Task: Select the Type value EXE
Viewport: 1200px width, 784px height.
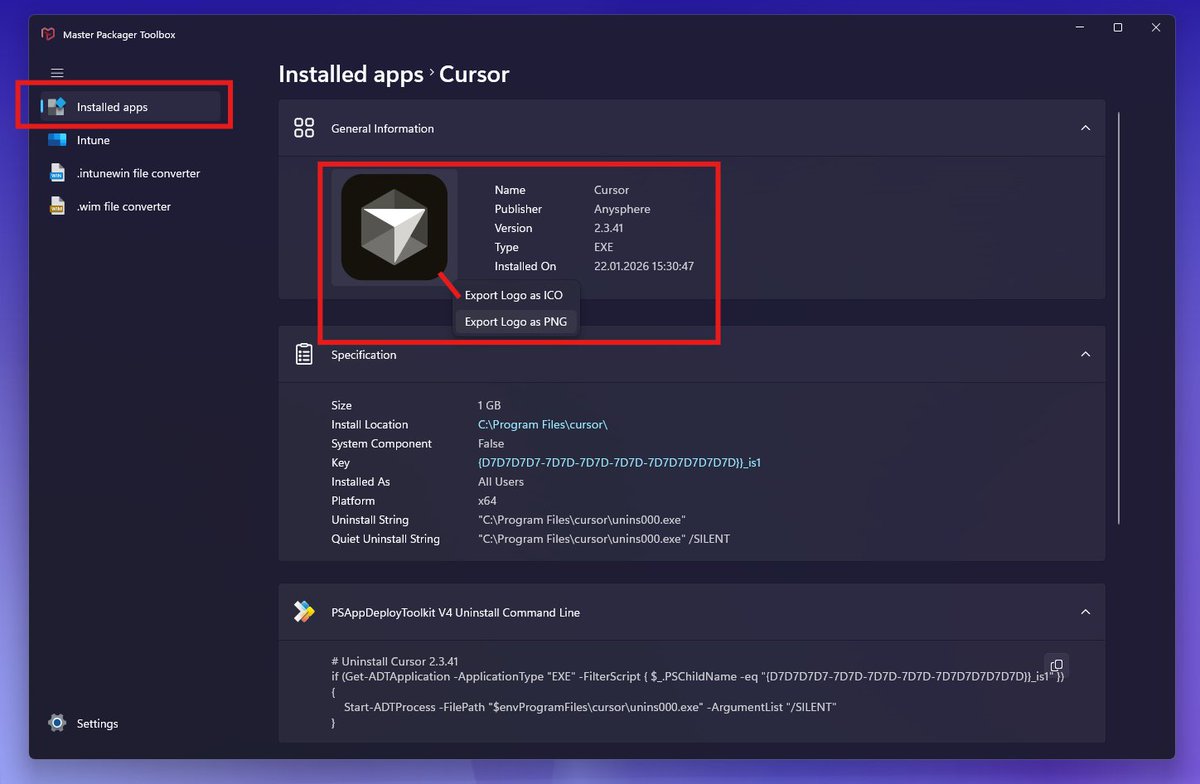Action: click(604, 247)
